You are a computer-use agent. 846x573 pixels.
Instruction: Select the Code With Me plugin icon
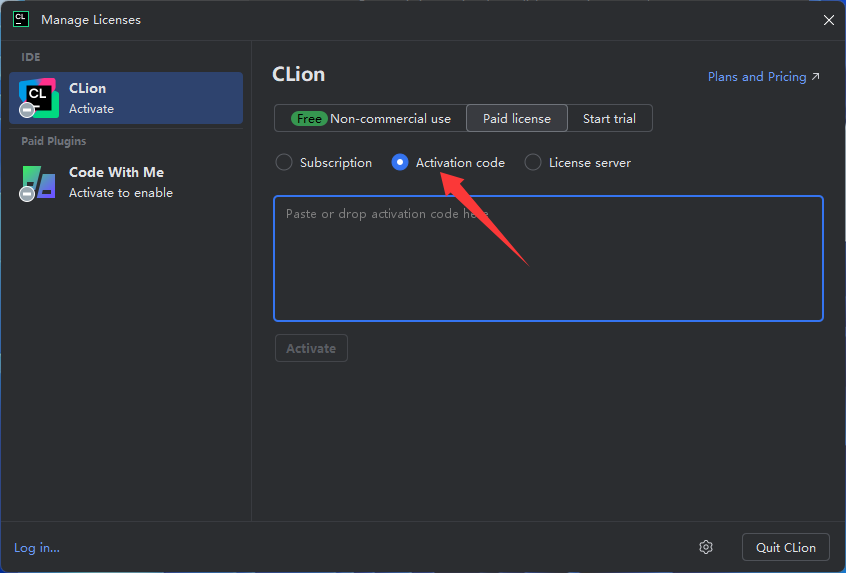point(38,182)
